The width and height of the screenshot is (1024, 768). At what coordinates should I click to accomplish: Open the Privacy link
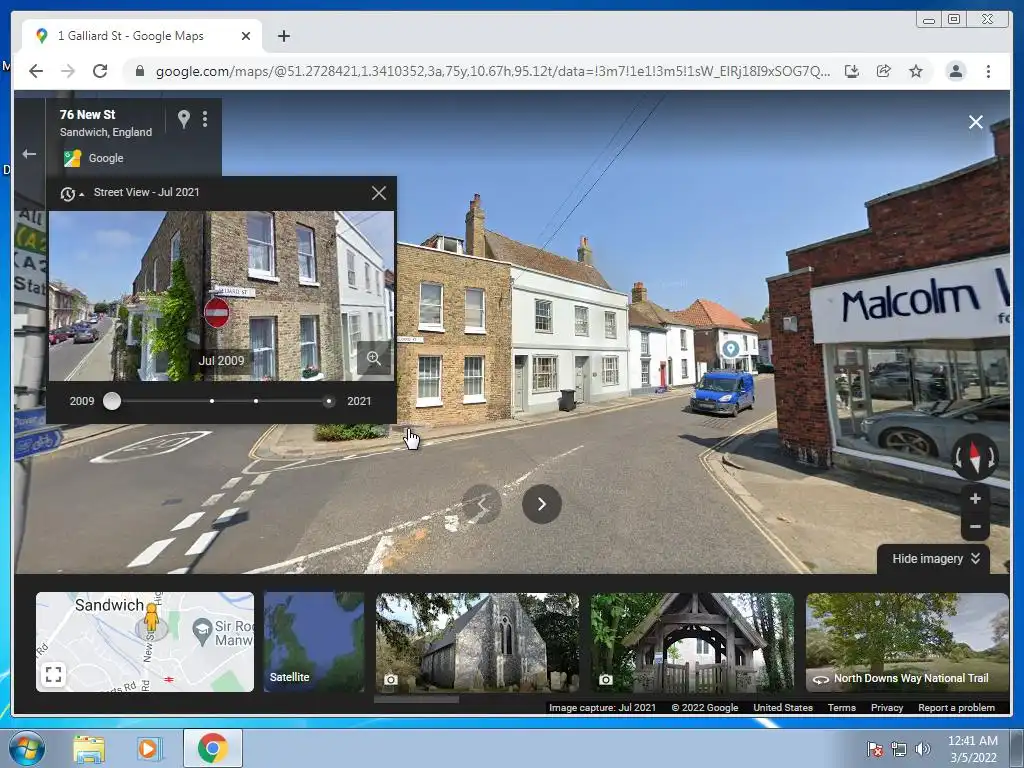(x=887, y=708)
